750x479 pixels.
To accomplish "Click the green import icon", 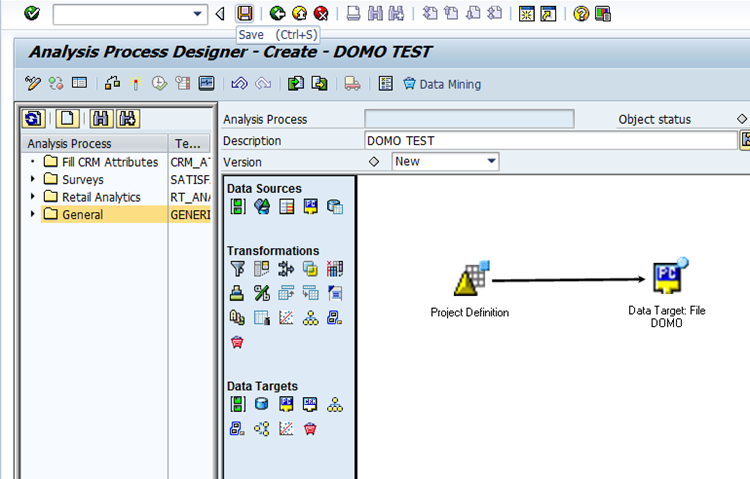I will click(296, 84).
